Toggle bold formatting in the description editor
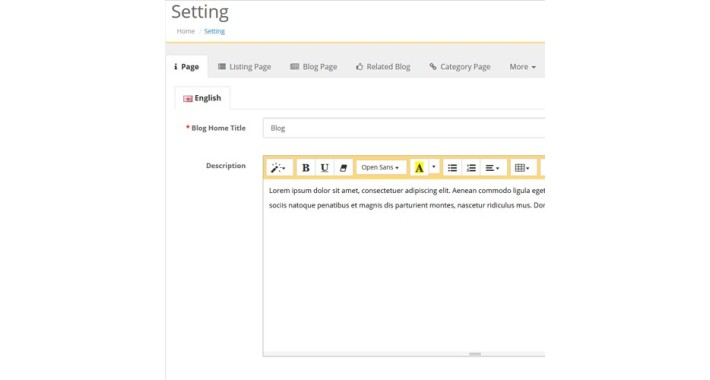This screenshot has height=380, width=710. pyautogui.click(x=306, y=168)
